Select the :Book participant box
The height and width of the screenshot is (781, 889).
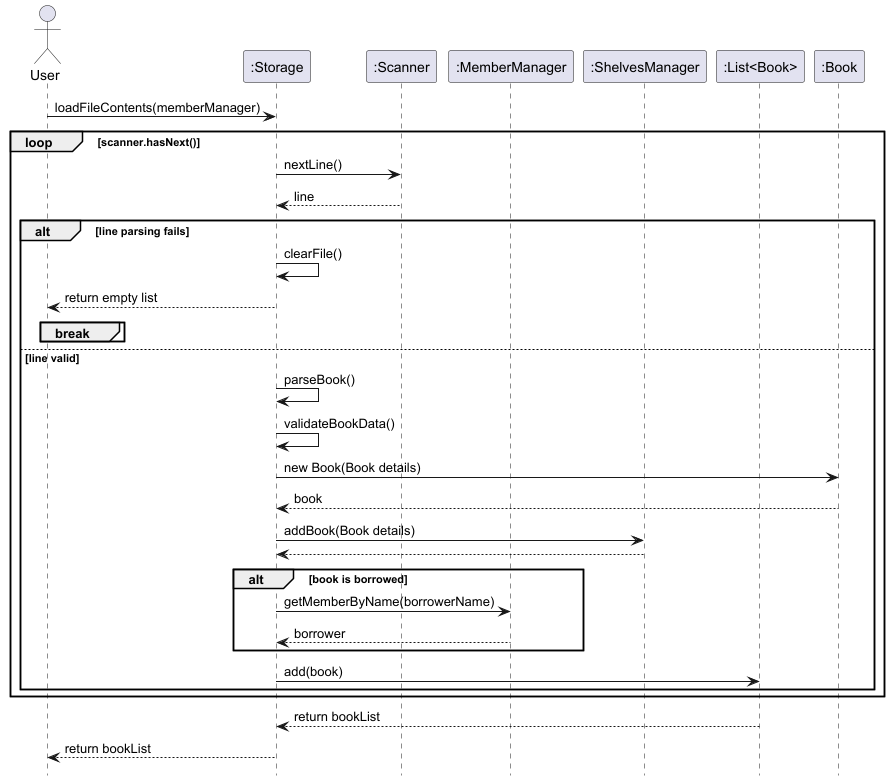tap(839, 67)
